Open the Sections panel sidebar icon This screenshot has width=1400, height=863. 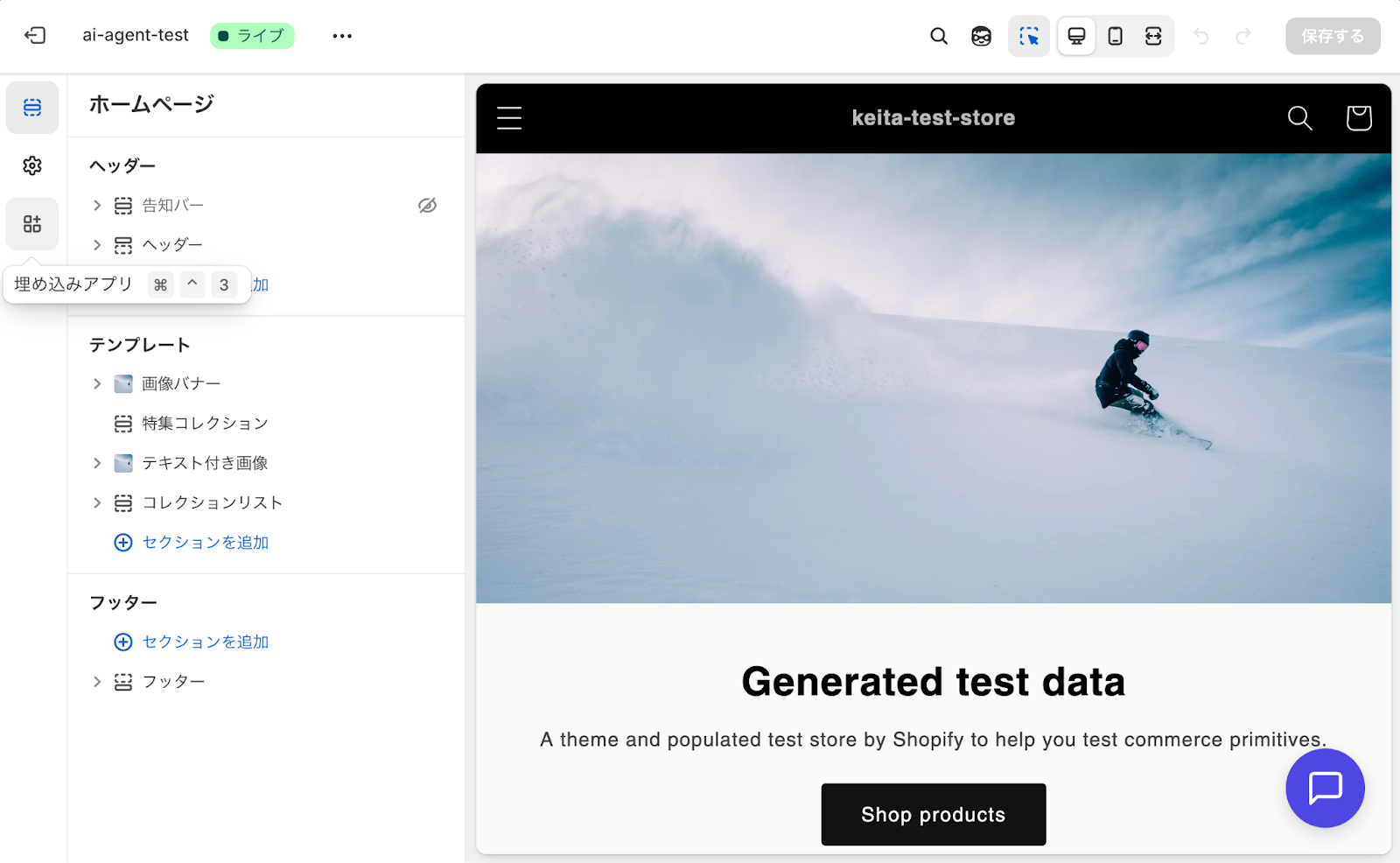tap(32, 108)
